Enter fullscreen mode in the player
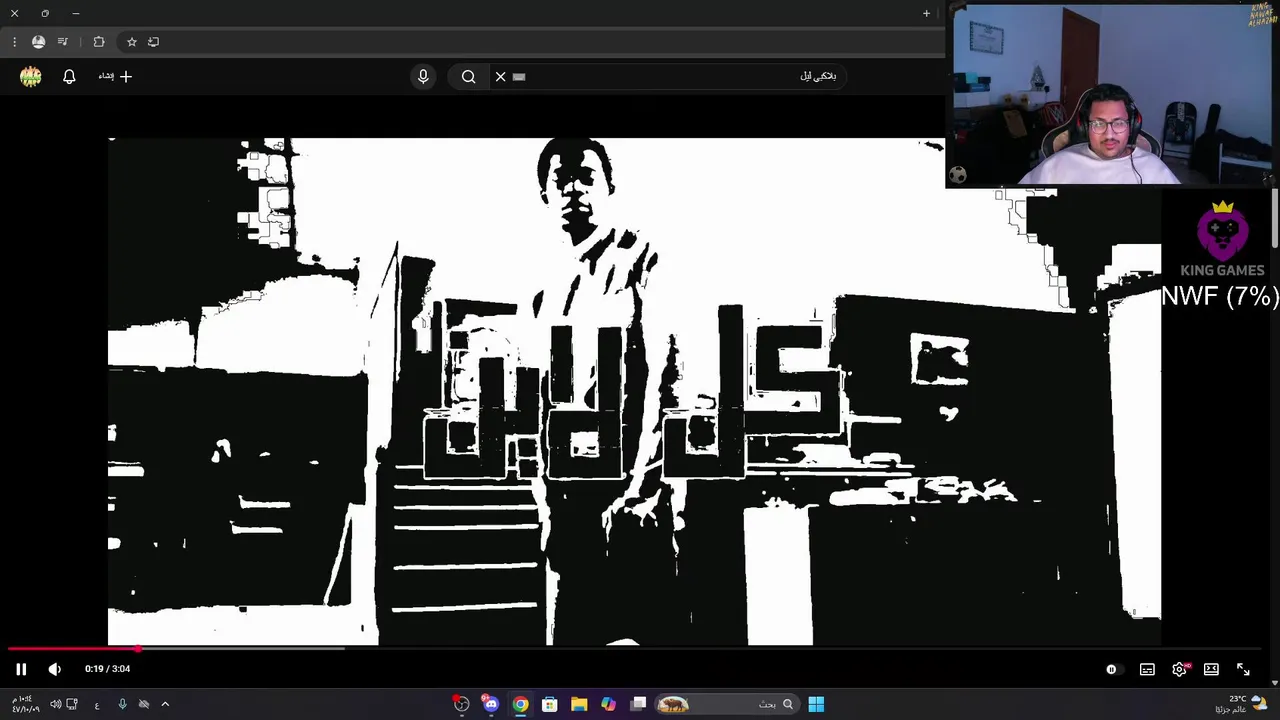Image resolution: width=1280 pixels, height=720 pixels. (1243, 669)
